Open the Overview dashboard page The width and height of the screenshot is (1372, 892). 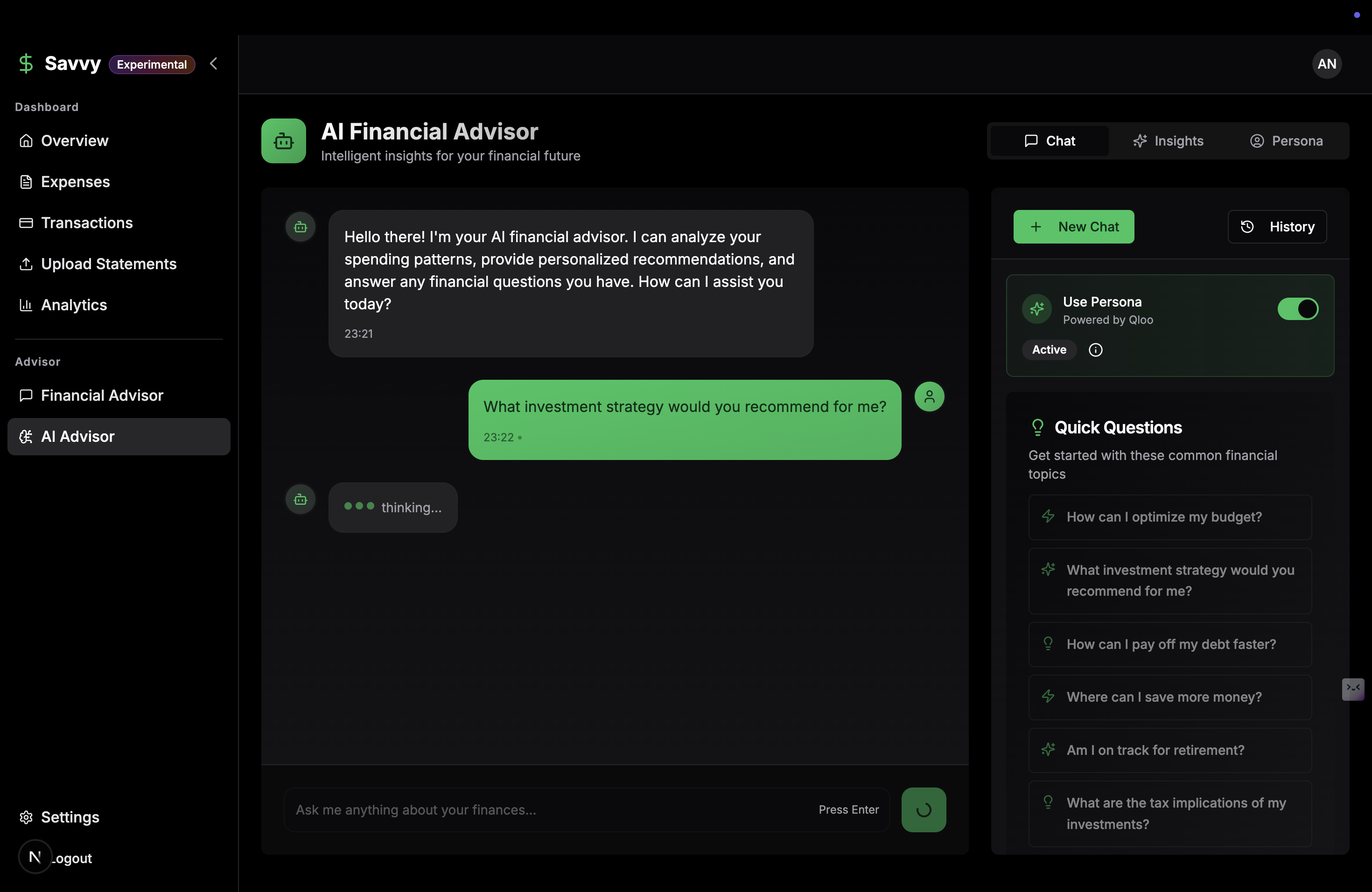[x=74, y=140]
